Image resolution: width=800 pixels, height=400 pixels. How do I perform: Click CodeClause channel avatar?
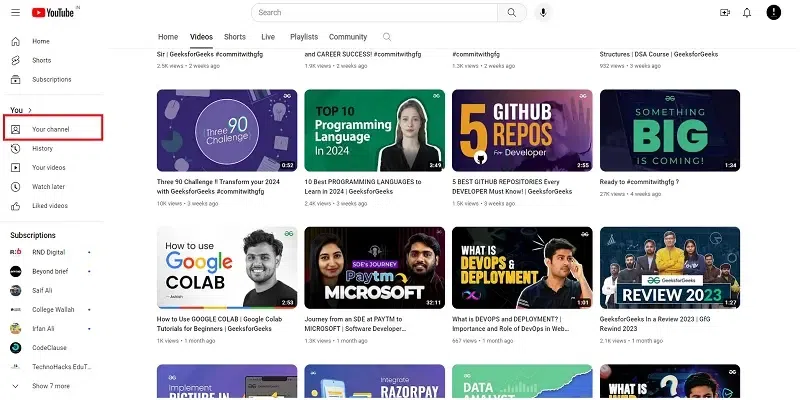click(x=16, y=348)
